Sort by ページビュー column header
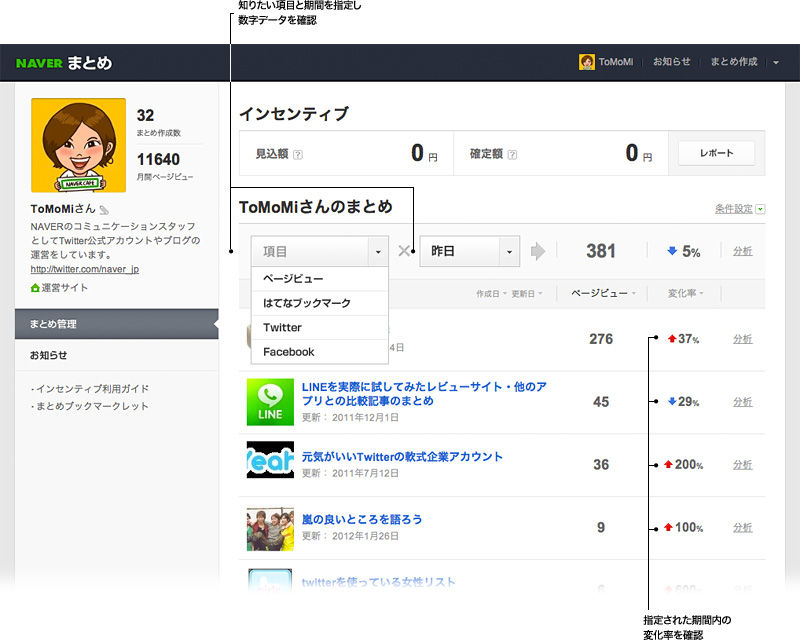800x640 pixels. coord(603,293)
